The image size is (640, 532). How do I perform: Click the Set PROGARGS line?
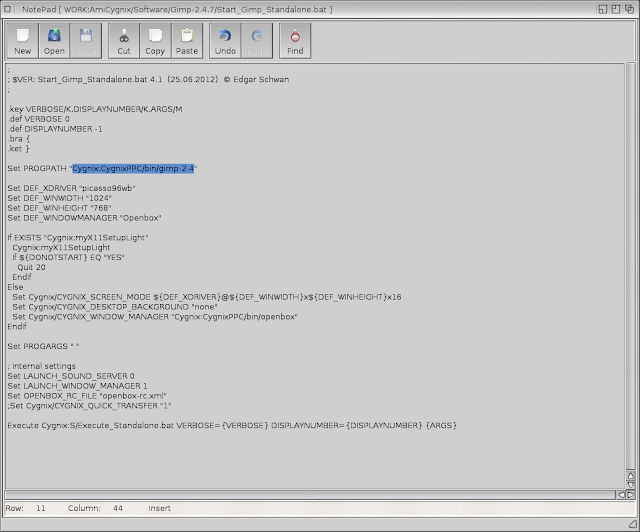43,346
